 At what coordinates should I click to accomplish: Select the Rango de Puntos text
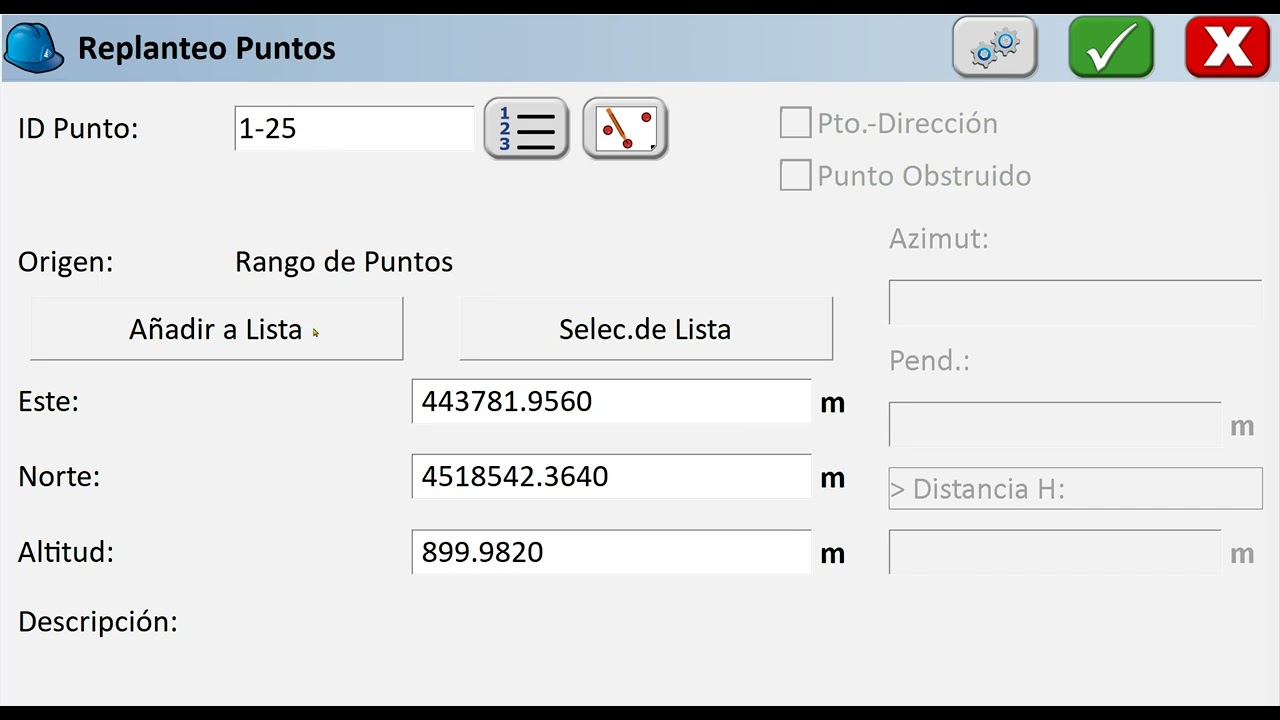344,262
